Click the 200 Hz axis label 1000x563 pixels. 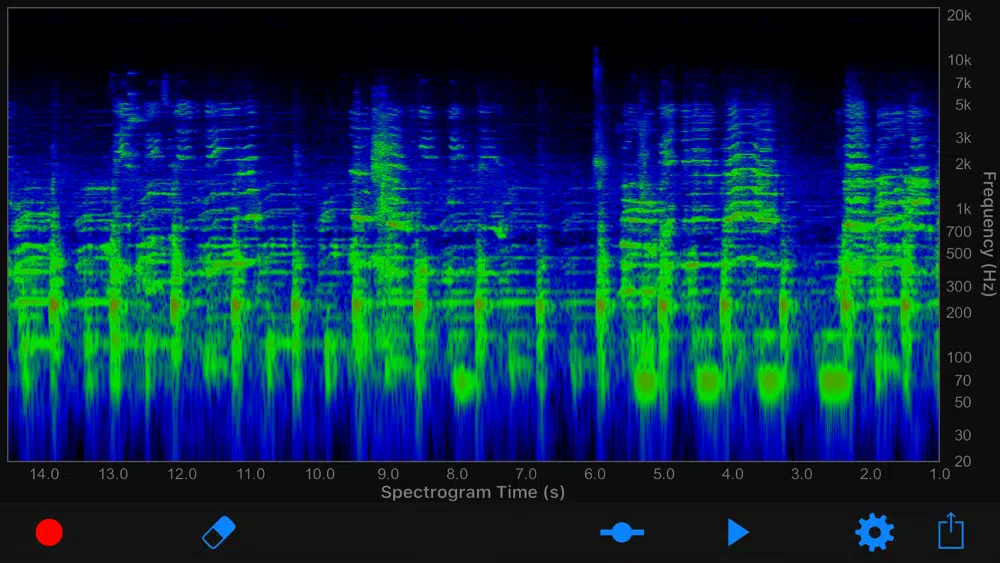[959, 312]
